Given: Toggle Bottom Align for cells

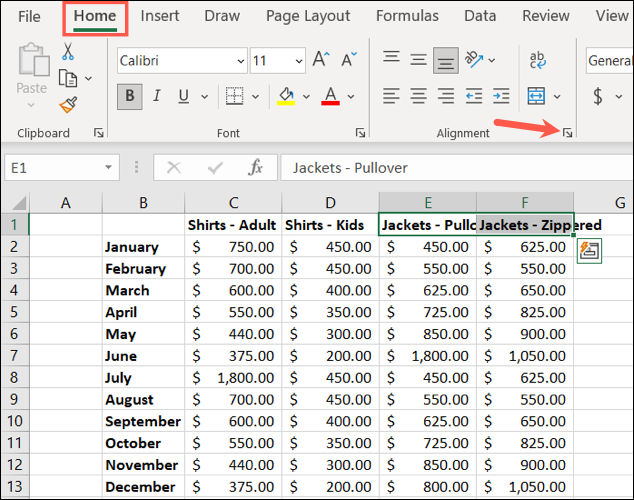Looking at the screenshot, I should (447, 61).
